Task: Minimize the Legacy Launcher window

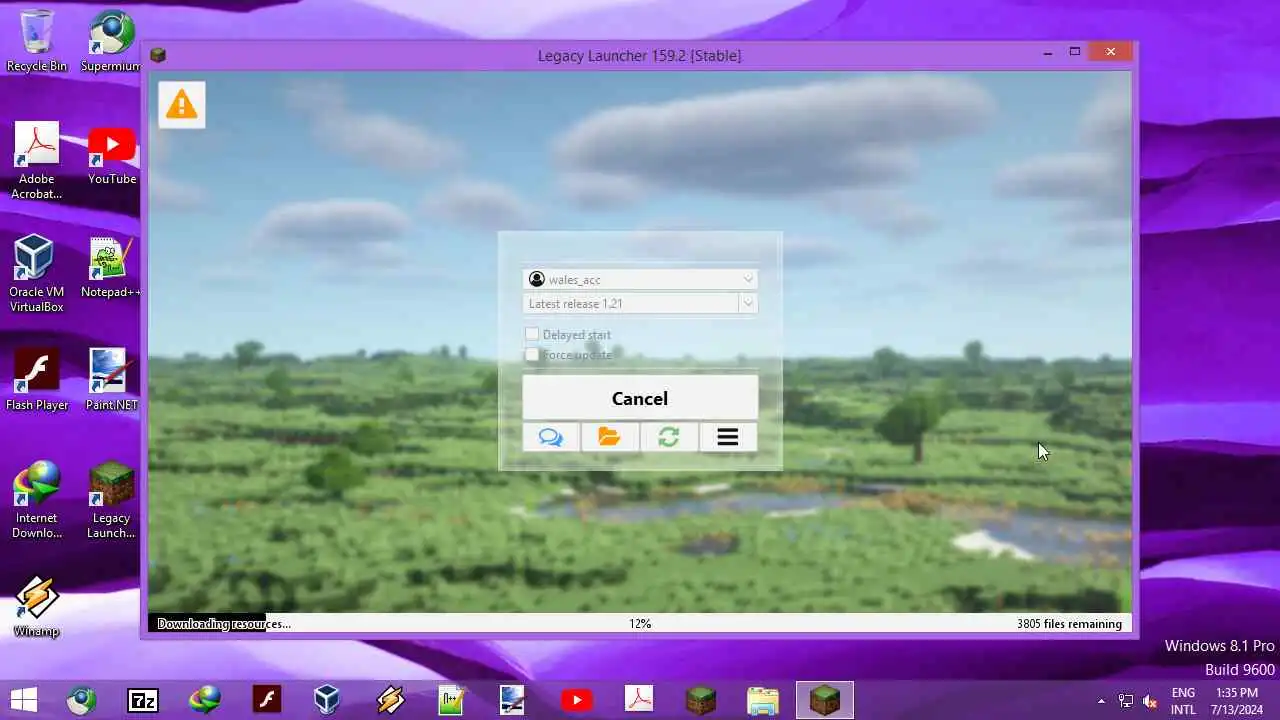Action: point(1048,52)
